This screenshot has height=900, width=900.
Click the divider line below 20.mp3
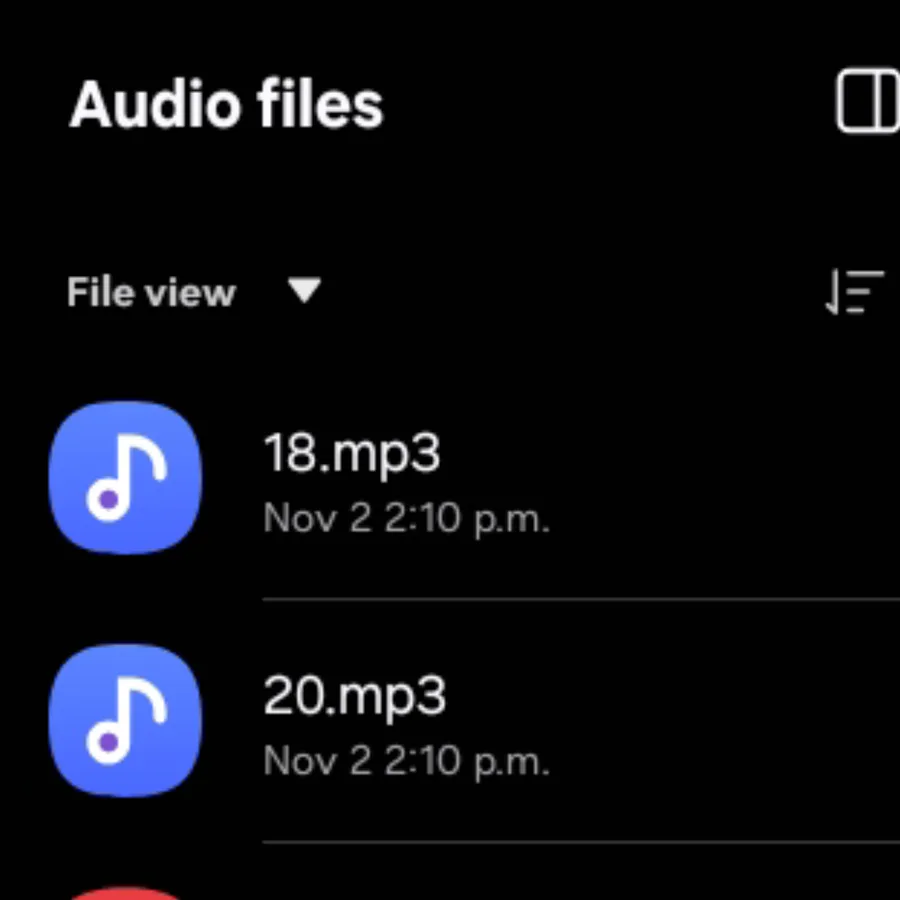580,842
